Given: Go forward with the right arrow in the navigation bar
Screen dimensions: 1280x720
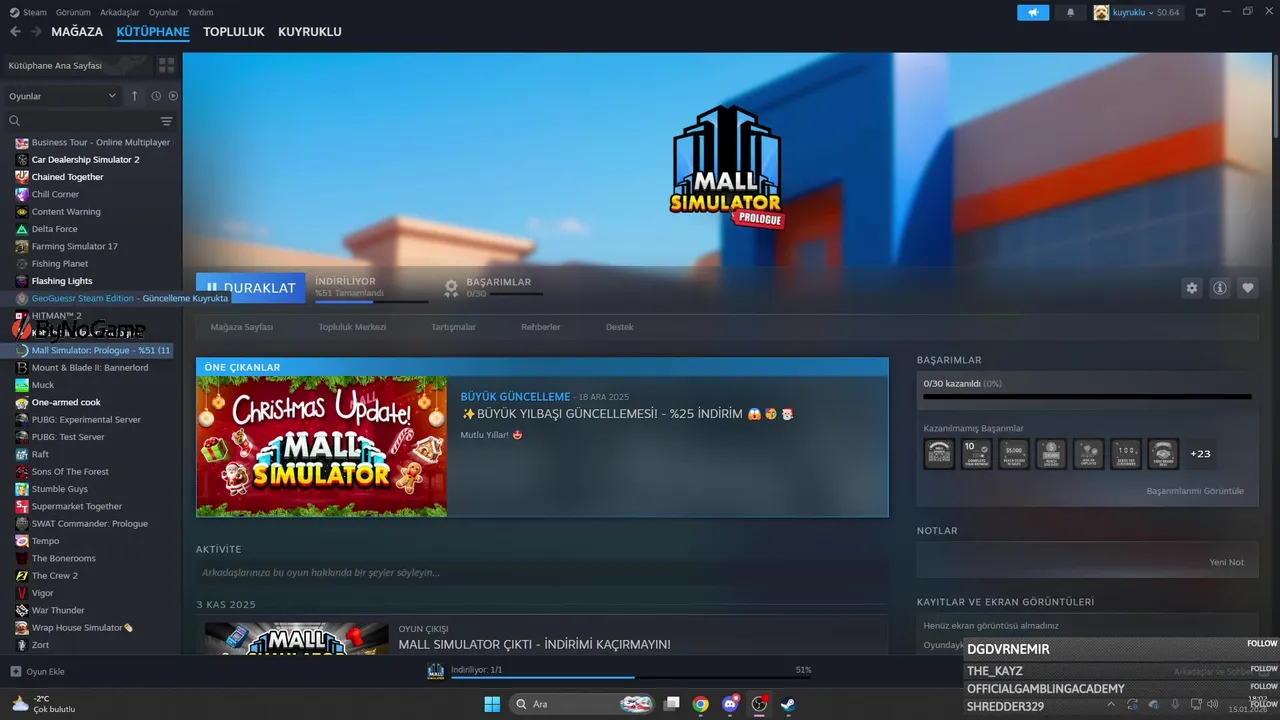Looking at the screenshot, I should (x=36, y=32).
